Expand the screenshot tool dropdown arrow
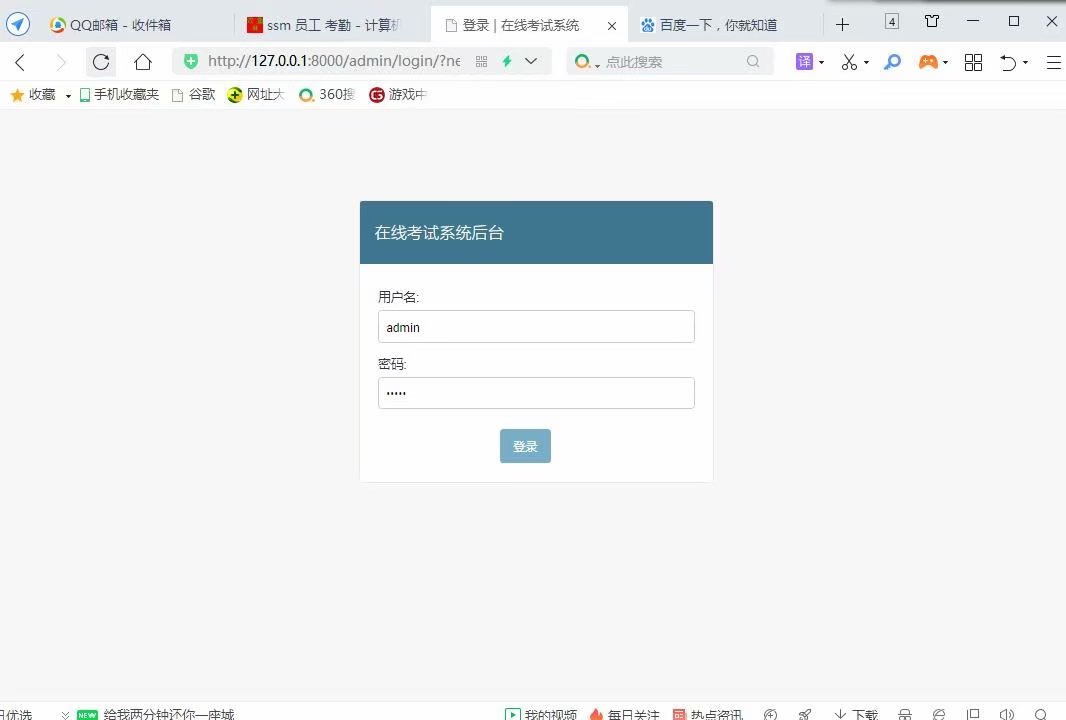The height and width of the screenshot is (720, 1066). click(x=866, y=63)
